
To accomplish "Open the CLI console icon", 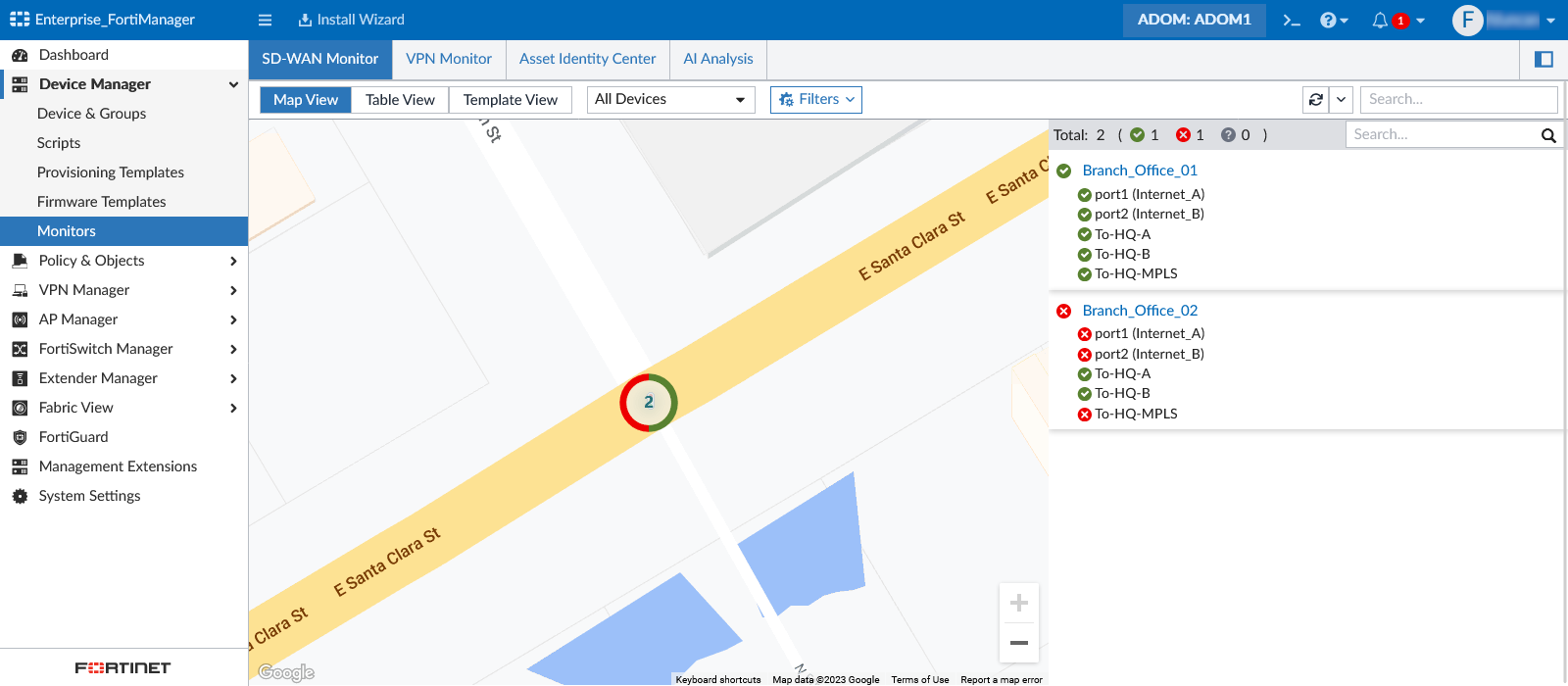I will tap(1292, 20).
